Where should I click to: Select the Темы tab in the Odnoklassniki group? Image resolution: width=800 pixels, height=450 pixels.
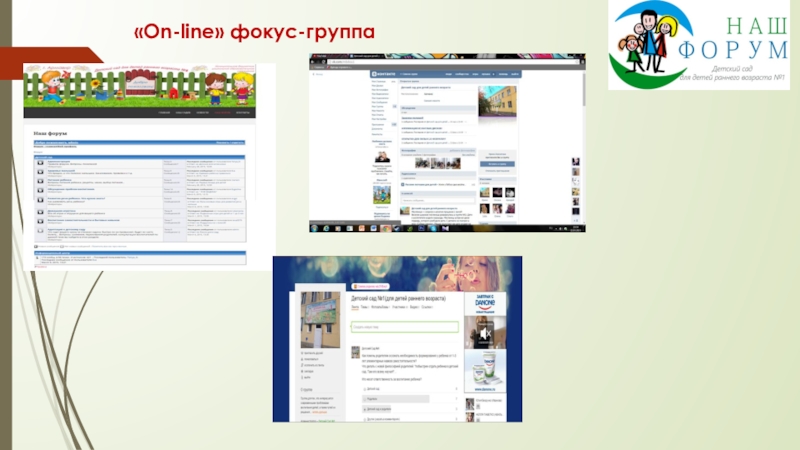(x=364, y=307)
